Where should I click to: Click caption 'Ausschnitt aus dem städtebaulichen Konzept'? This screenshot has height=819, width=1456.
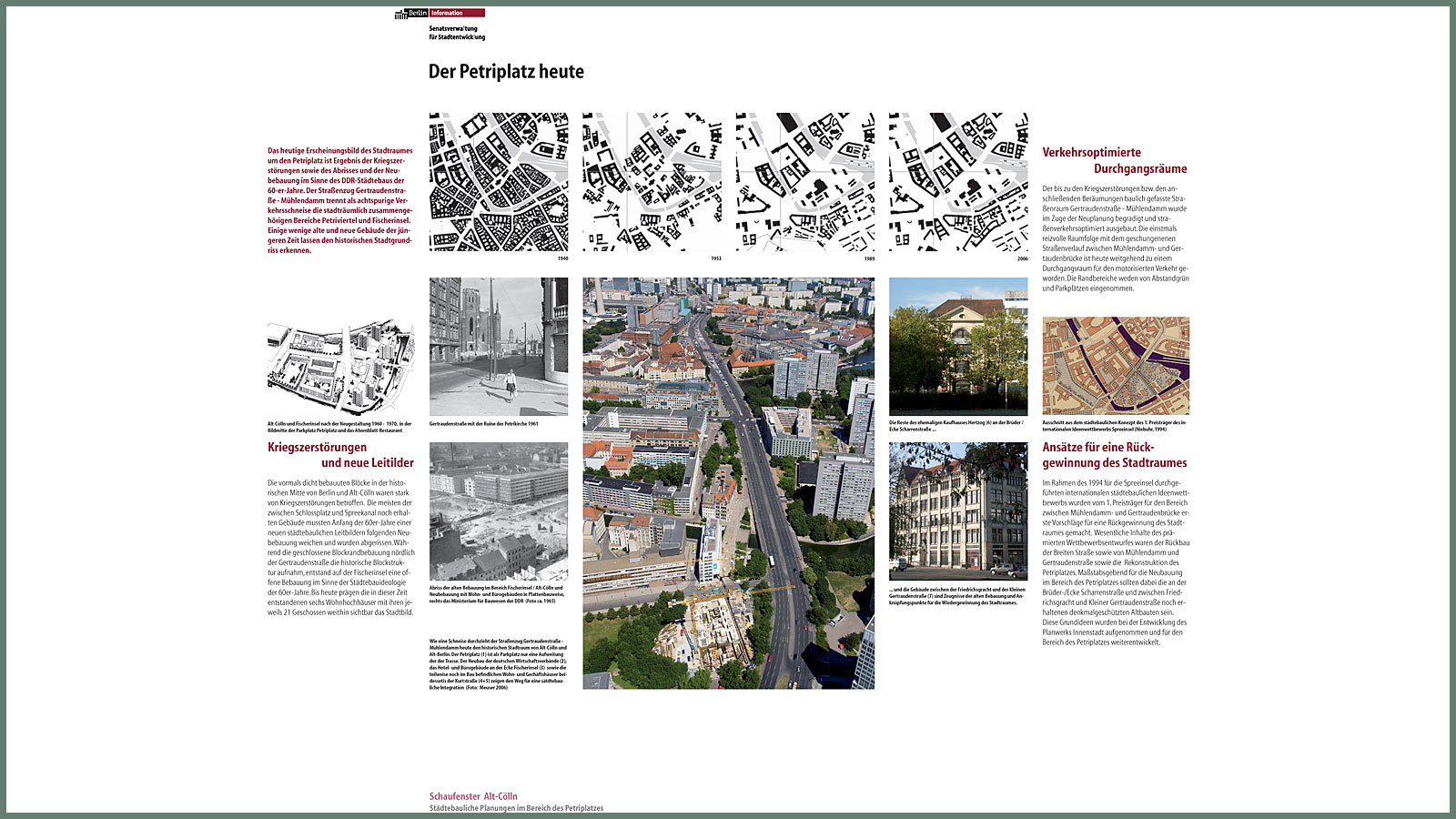[1115, 426]
